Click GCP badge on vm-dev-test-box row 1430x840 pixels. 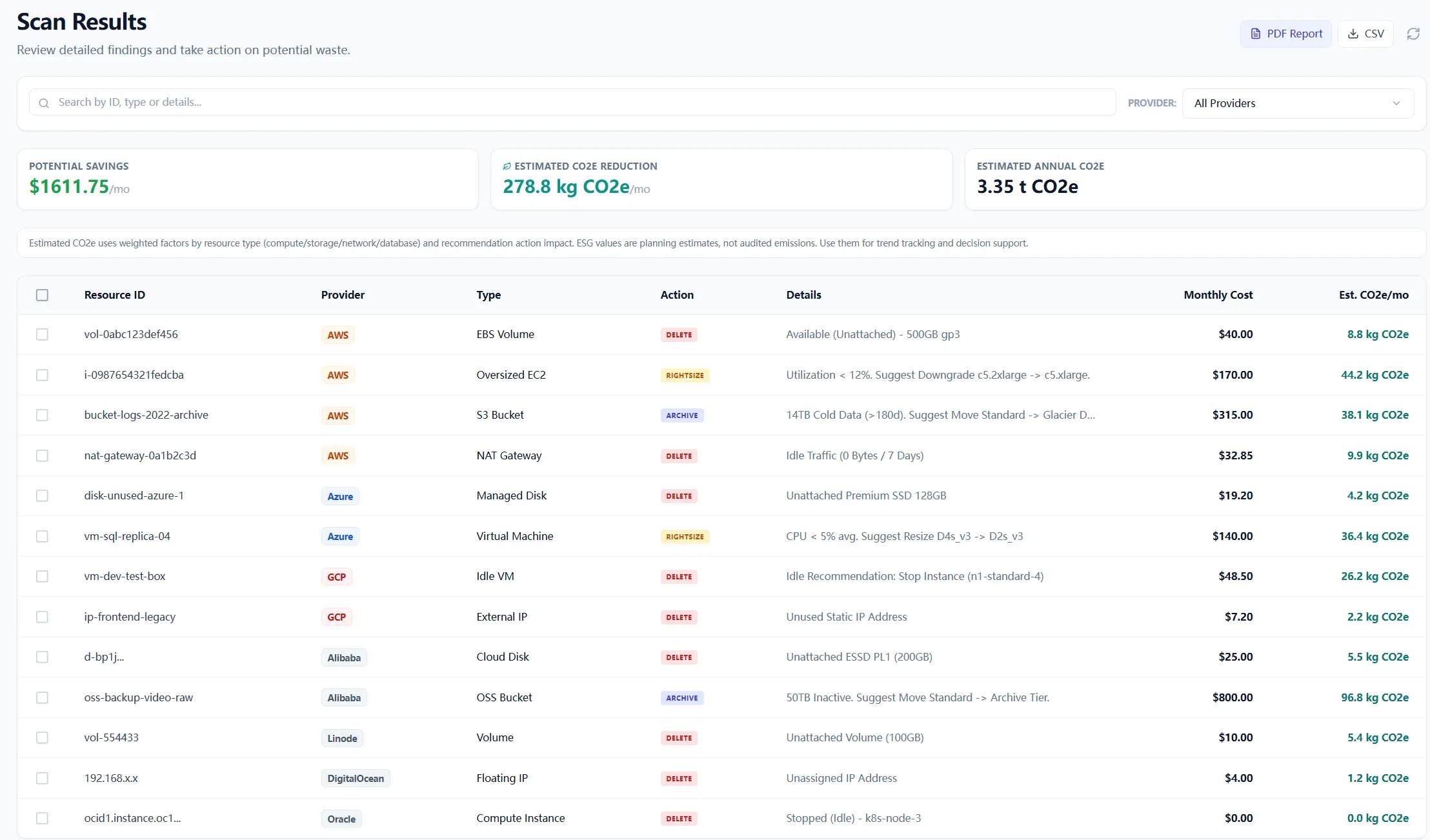point(336,577)
